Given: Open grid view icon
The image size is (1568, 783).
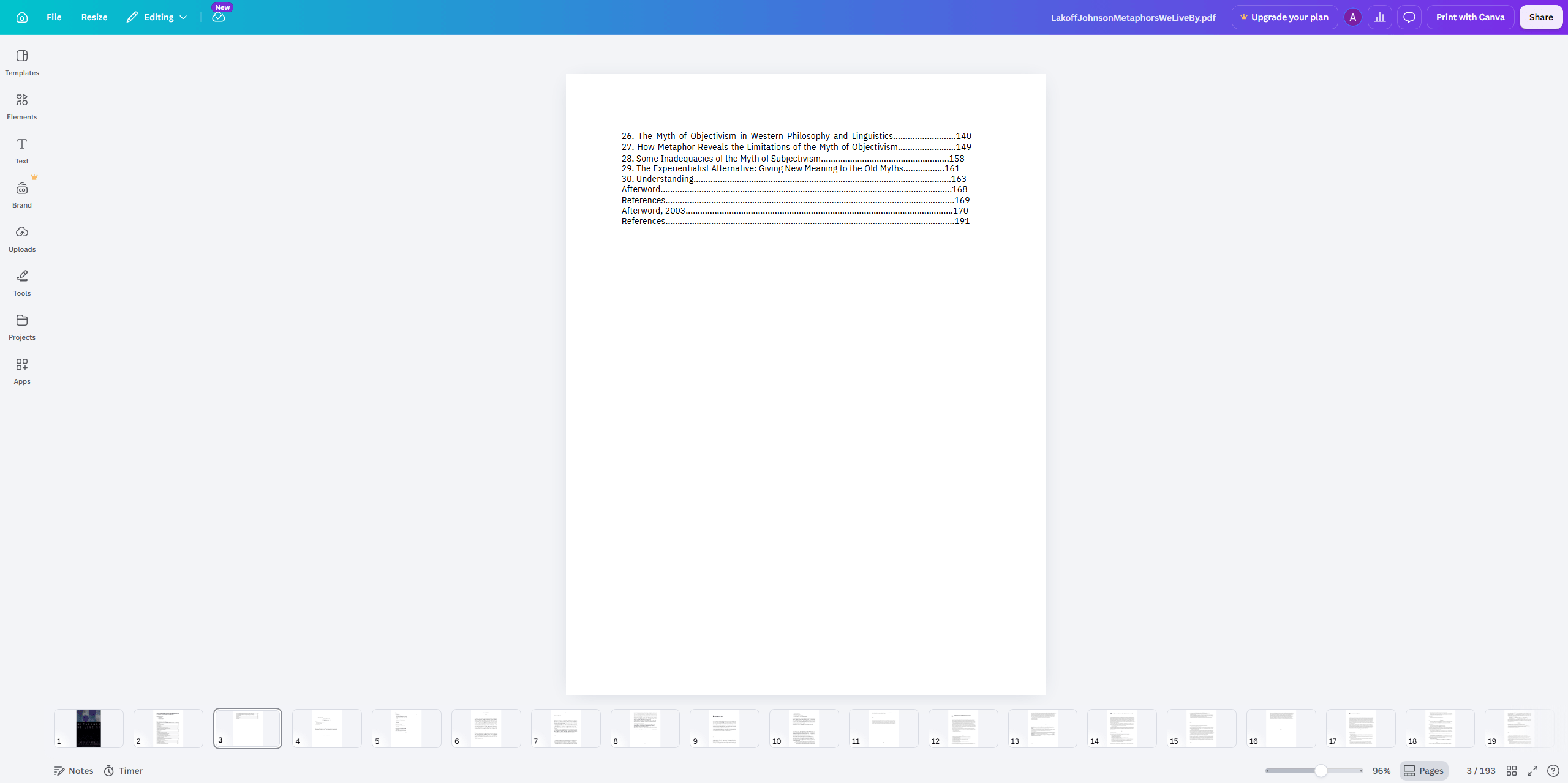Looking at the screenshot, I should coord(1512,771).
